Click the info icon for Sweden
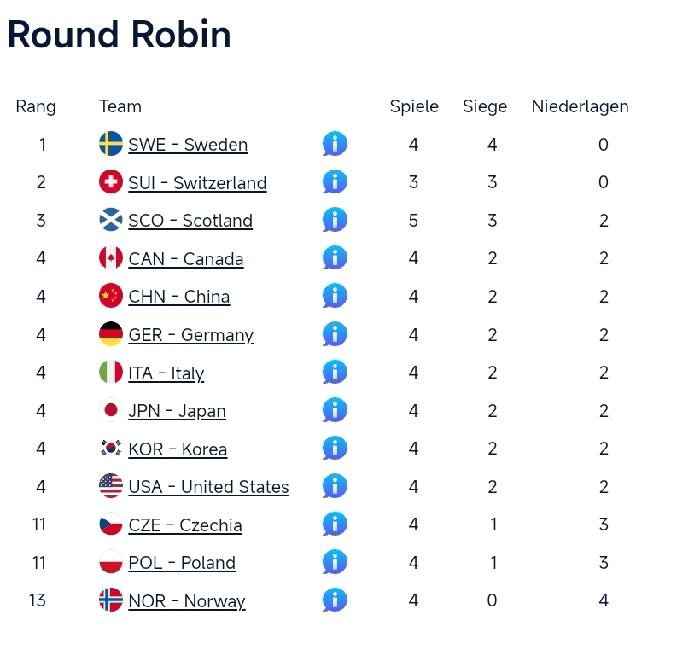The height and width of the screenshot is (650, 693). coord(335,144)
